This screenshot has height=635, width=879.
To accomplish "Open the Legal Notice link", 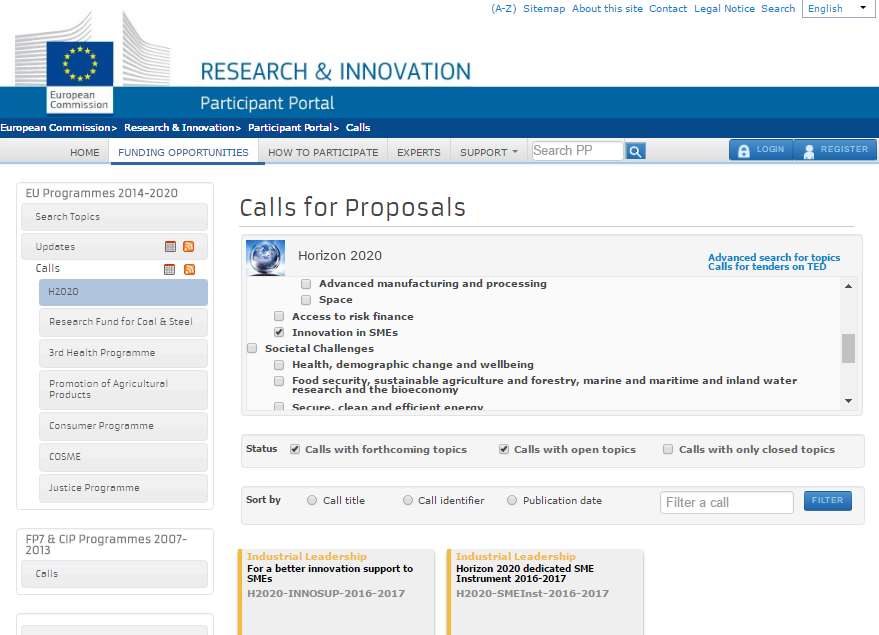I will tap(724, 8).
